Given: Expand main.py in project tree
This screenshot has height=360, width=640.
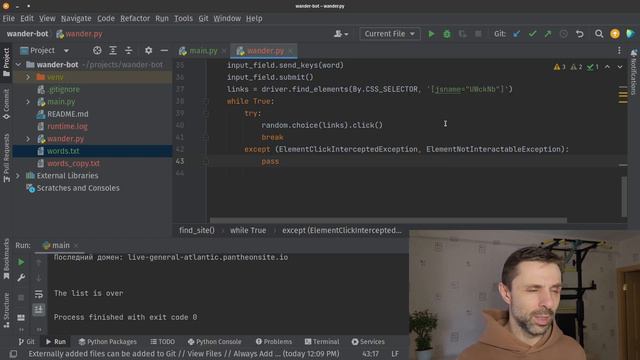Looking at the screenshot, I should coord(28,102).
